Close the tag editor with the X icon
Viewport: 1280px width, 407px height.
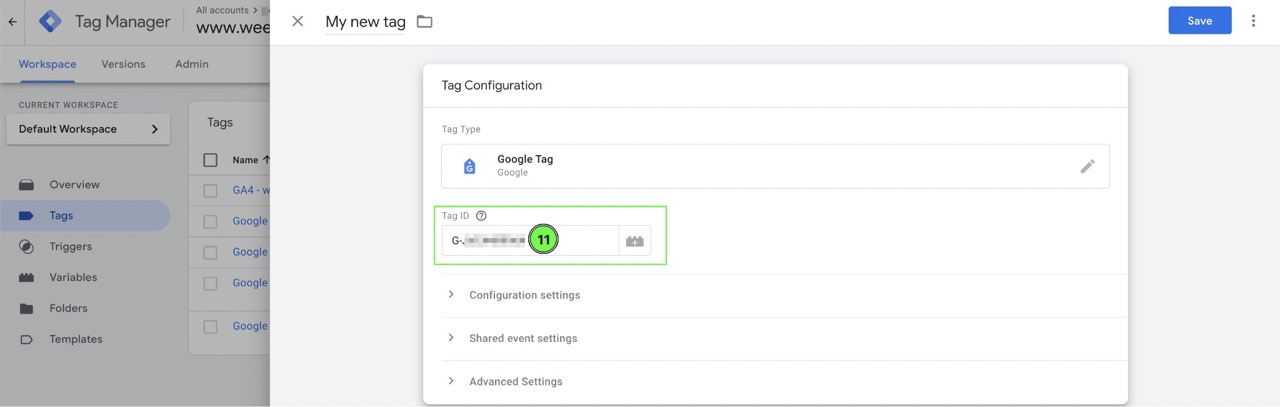(297, 21)
